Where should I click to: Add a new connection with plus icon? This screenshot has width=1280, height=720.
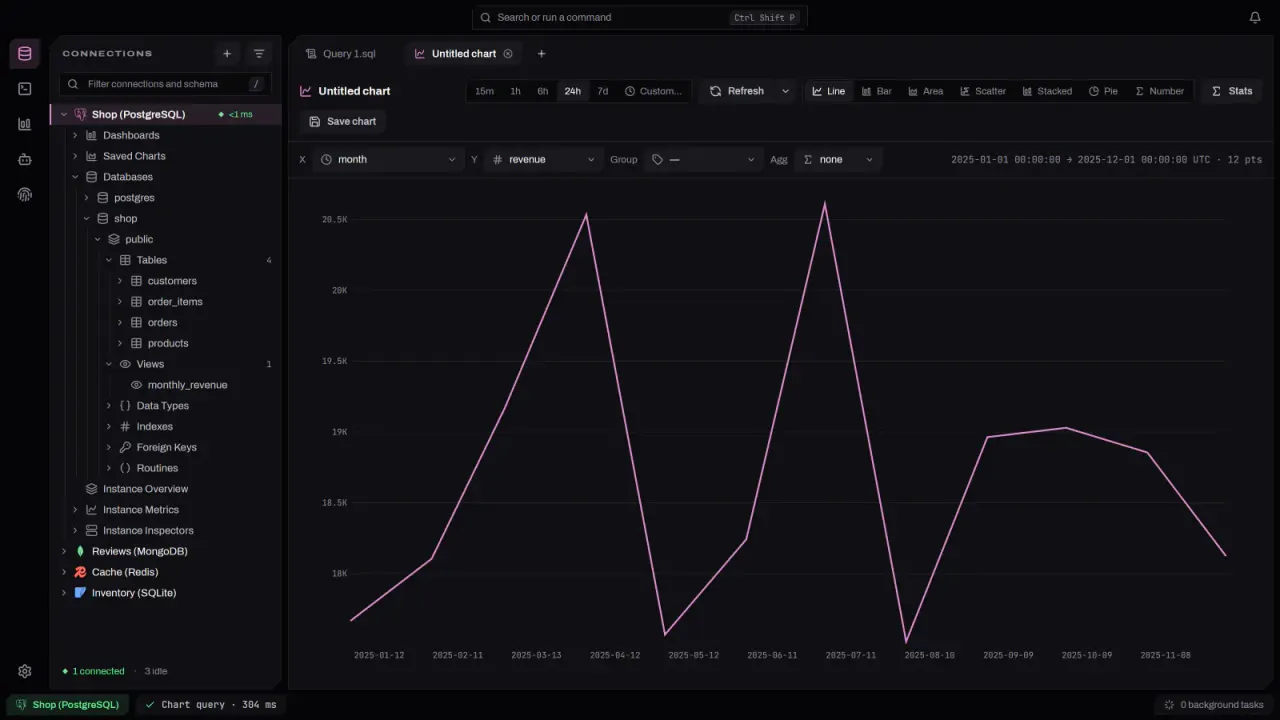tap(227, 54)
